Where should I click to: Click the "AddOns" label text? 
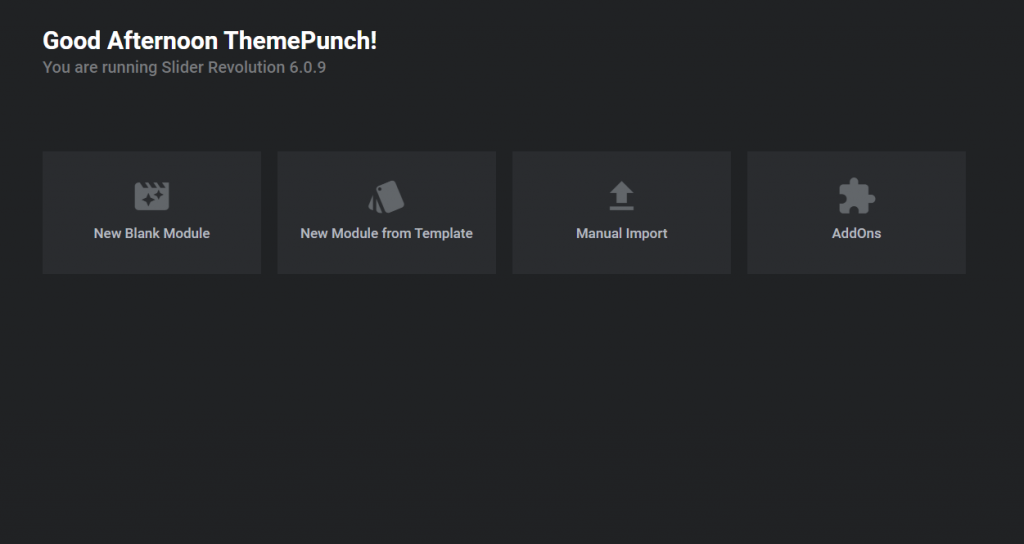[x=856, y=233]
